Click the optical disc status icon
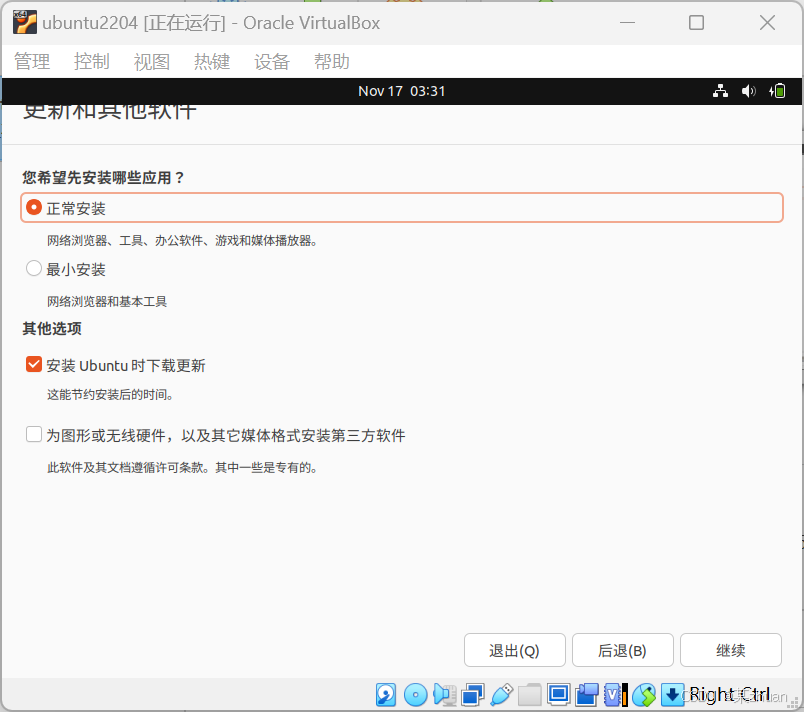Screen dimensions: 804x712 [x=415, y=695]
